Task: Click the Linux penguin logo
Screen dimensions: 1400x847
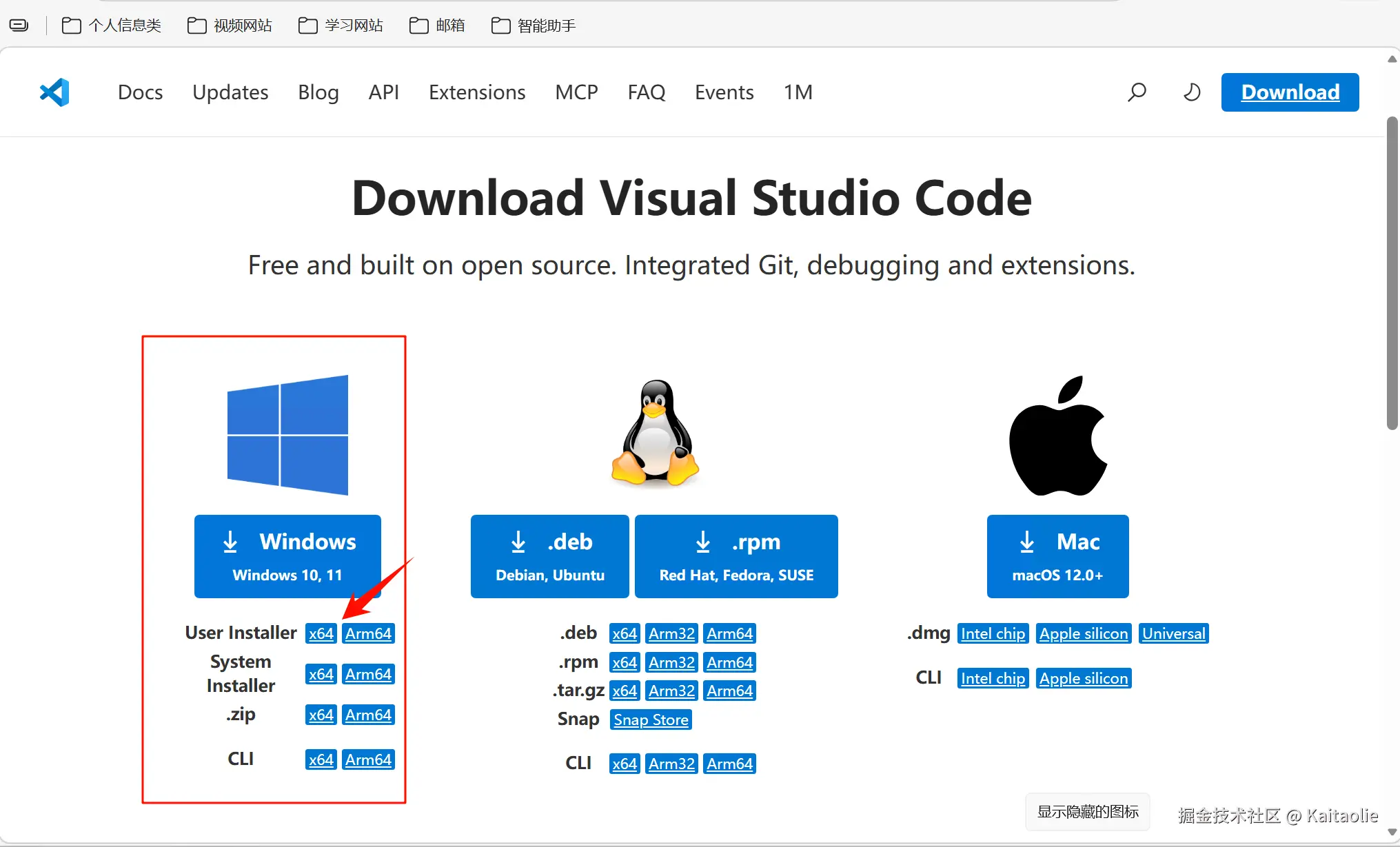Action: (x=655, y=434)
